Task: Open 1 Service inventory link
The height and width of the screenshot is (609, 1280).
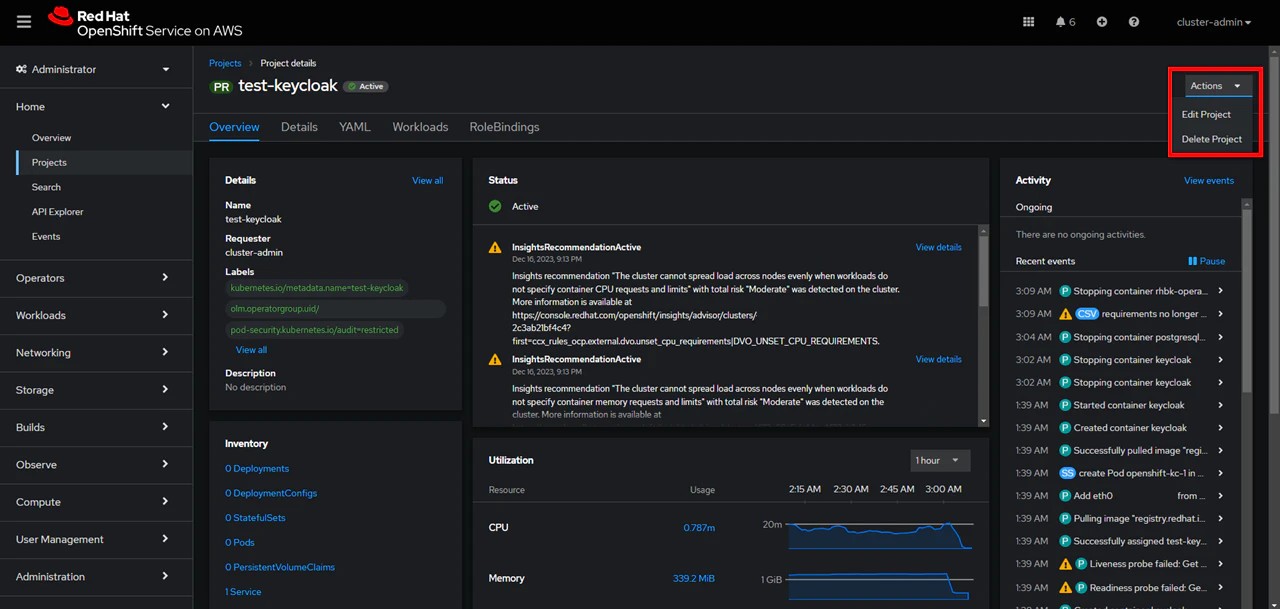Action: (243, 592)
